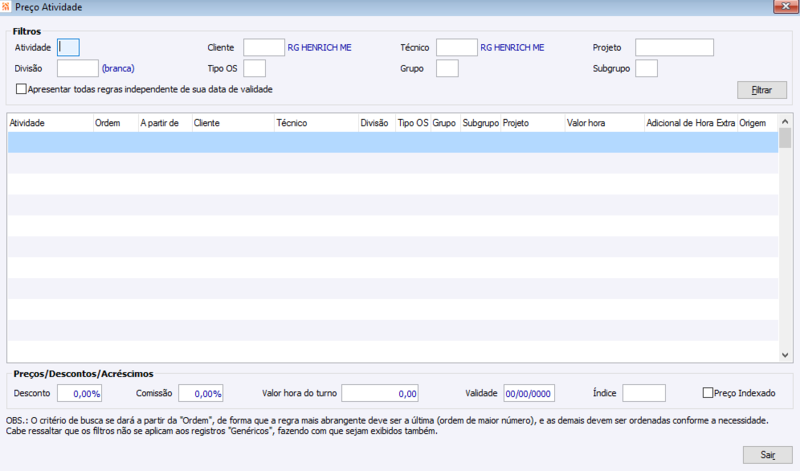The width and height of the screenshot is (800, 471).
Task: Click the Grupo filter input field
Action: 447,68
